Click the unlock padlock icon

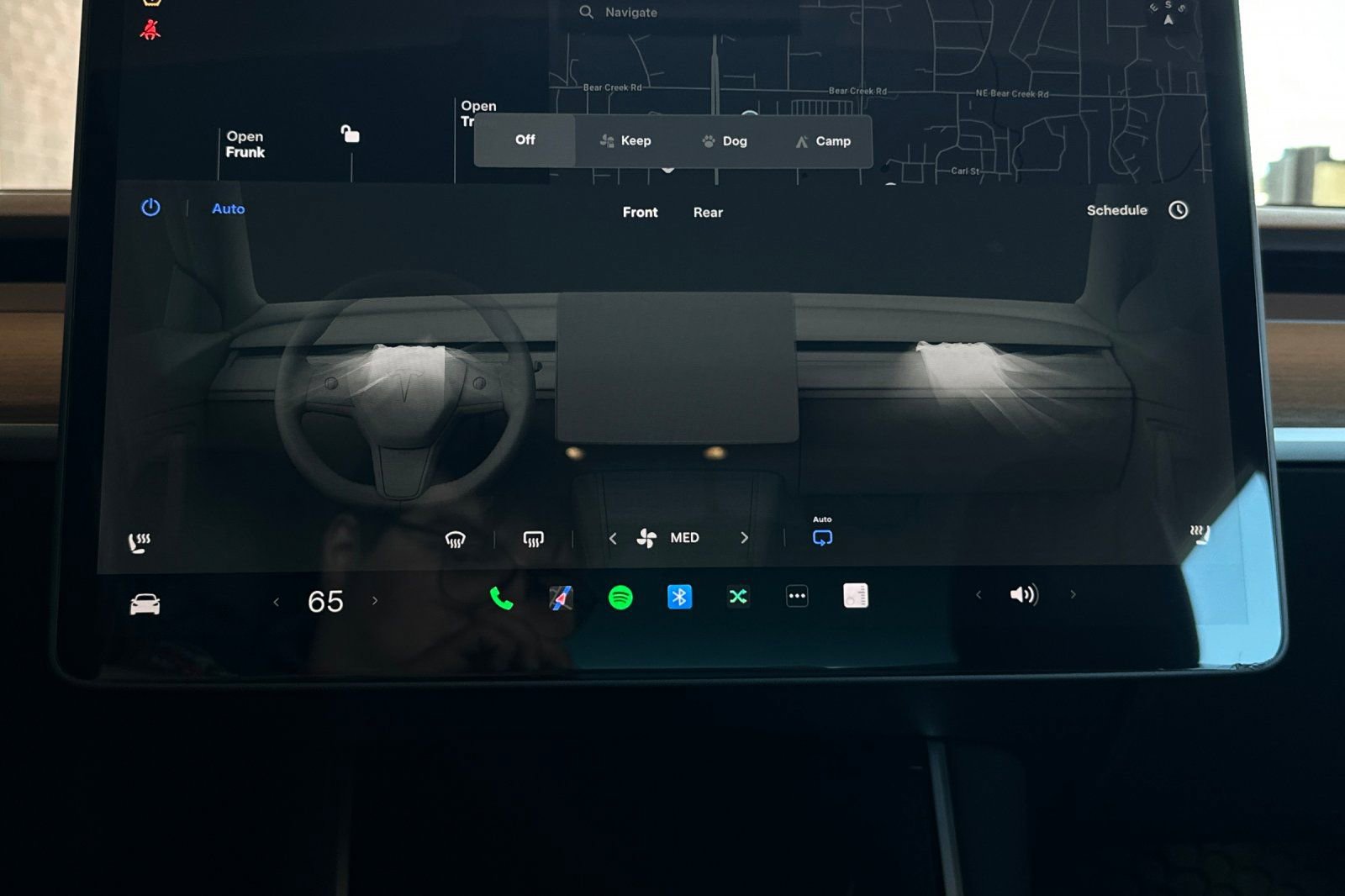(350, 134)
